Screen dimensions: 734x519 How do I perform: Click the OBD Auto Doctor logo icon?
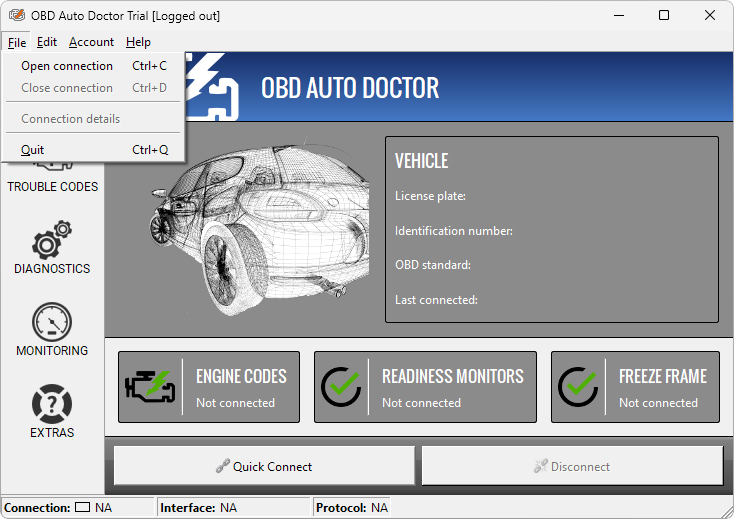(x=212, y=87)
